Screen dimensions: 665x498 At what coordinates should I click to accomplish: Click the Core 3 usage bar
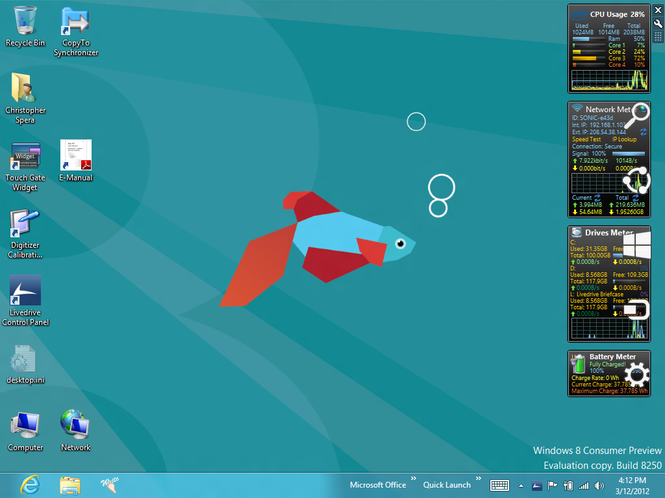pyautogui.click(x=588, y=59)
